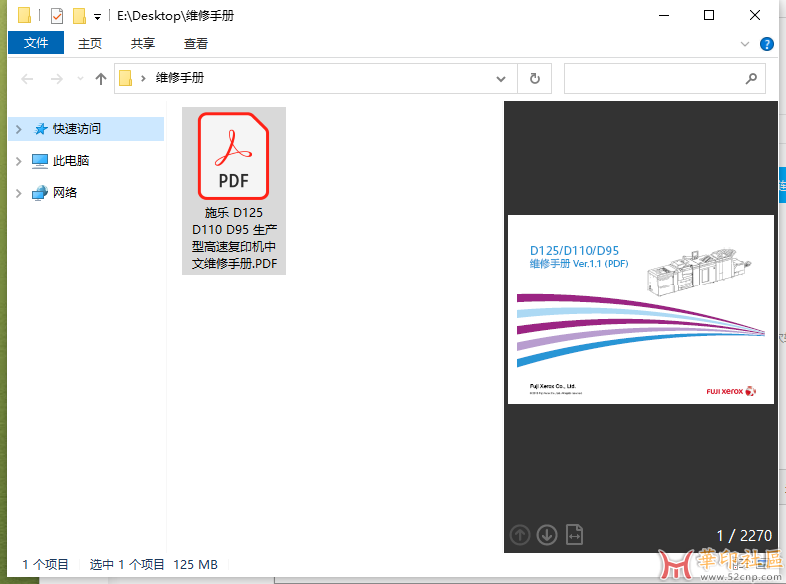The width and height of the screenshot is (786, 584).
Task: Select the 施乐 D125 PDF file icon
Action: coord(233,156)
